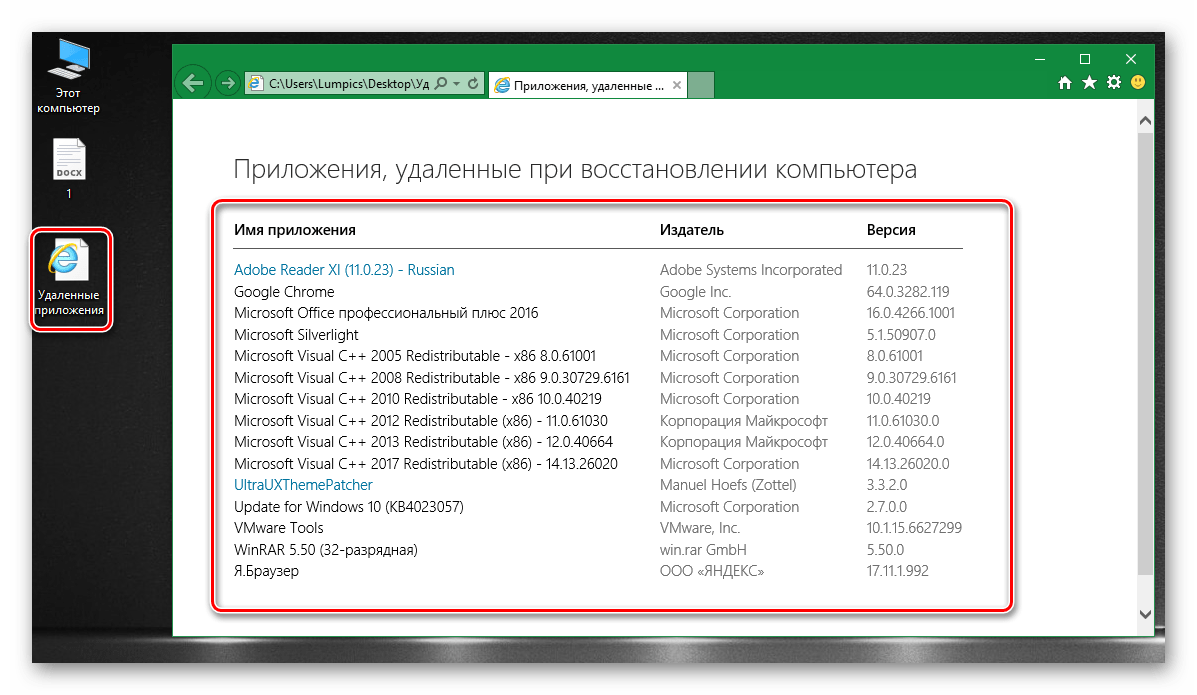This screenshot has width=1197, height=695.
Task: Go to the home page via house icon
Action: pyautogui.click(x=1065, y=82)
